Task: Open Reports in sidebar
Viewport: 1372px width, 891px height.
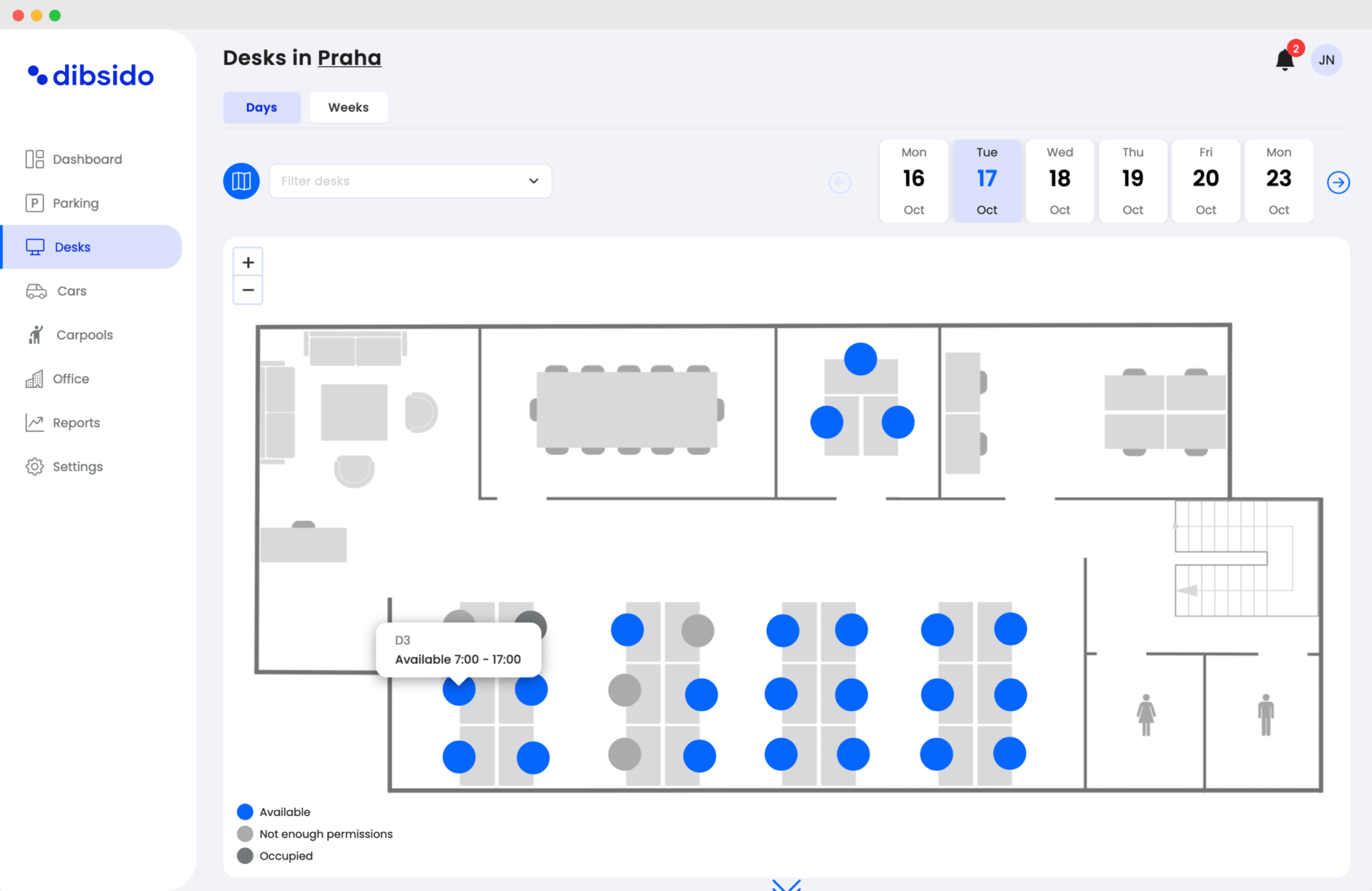Action: click(x=76, y=423)
